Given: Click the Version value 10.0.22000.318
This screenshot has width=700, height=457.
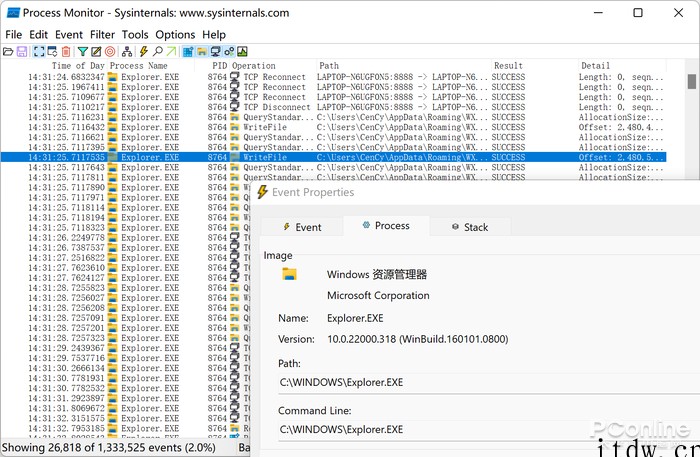Looking at the screenshot, I should point(417,339).
